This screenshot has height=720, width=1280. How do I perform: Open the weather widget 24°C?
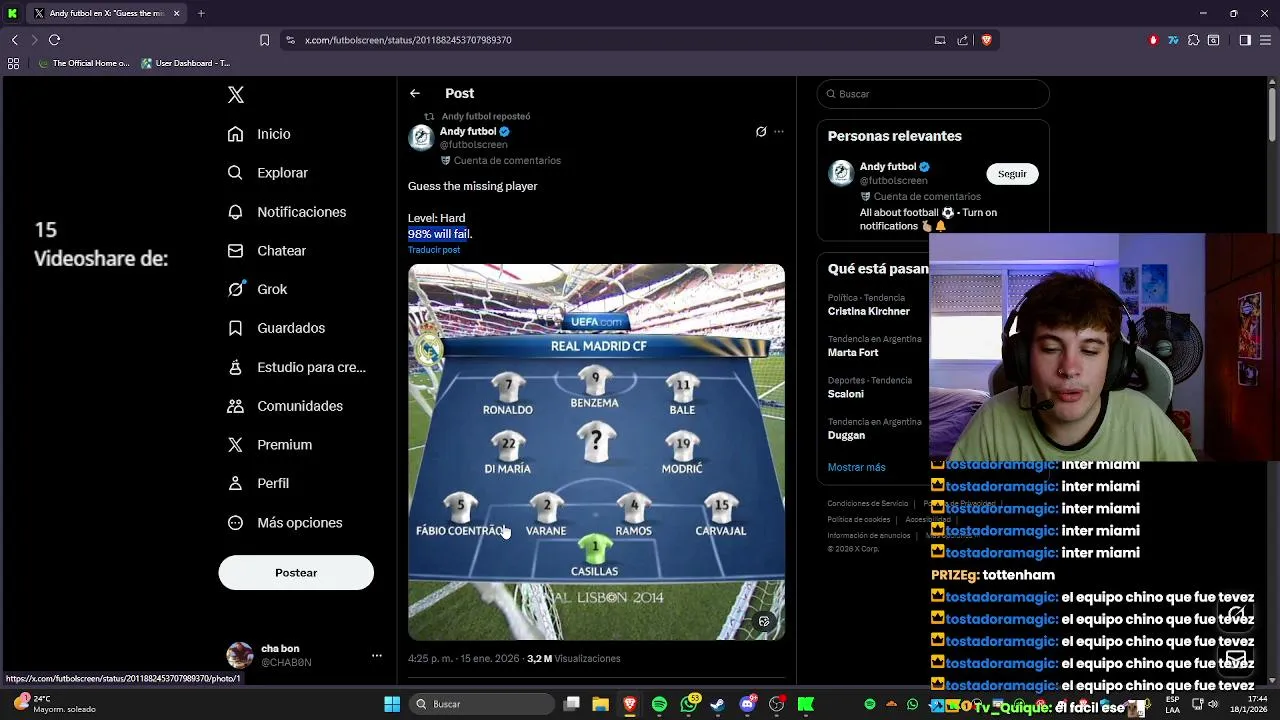click(x=56, y=704)
